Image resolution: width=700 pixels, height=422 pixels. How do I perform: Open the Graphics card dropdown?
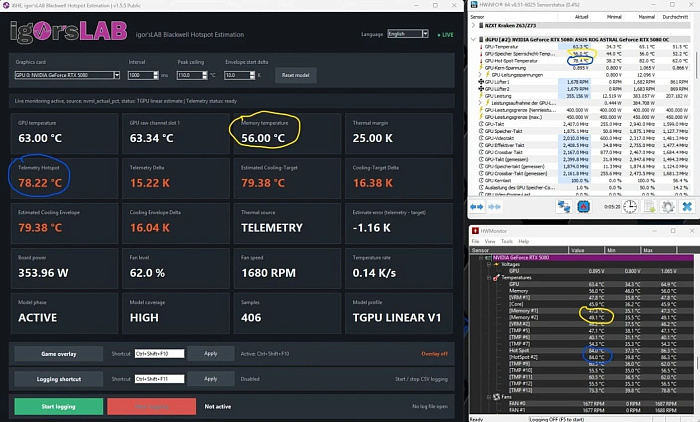[x=67, y=75]
